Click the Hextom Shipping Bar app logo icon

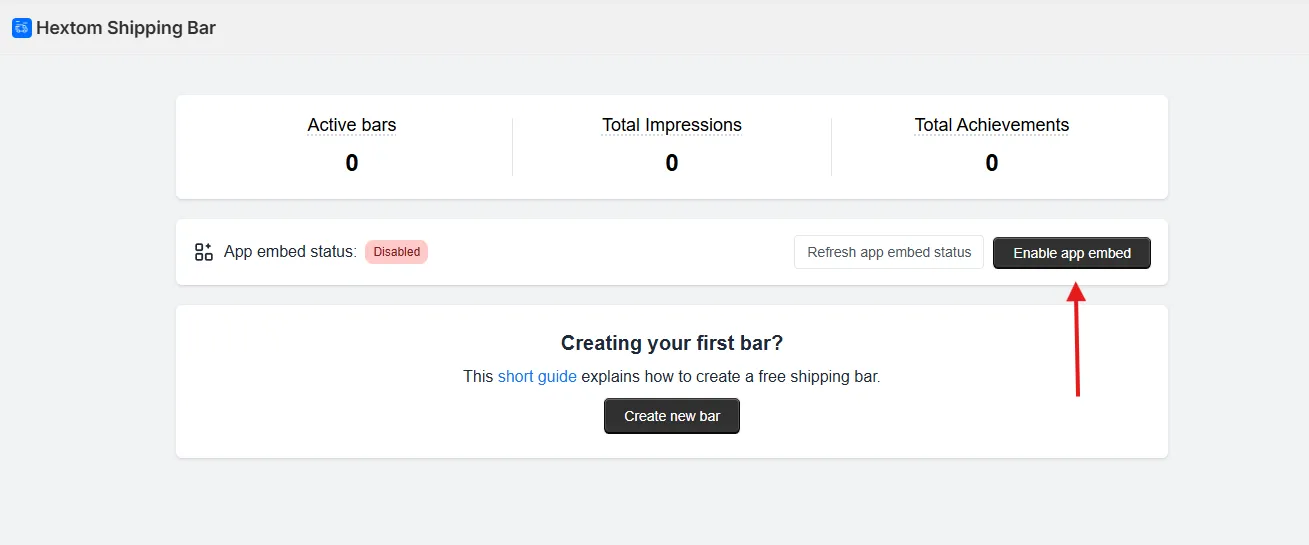(22, 28)
